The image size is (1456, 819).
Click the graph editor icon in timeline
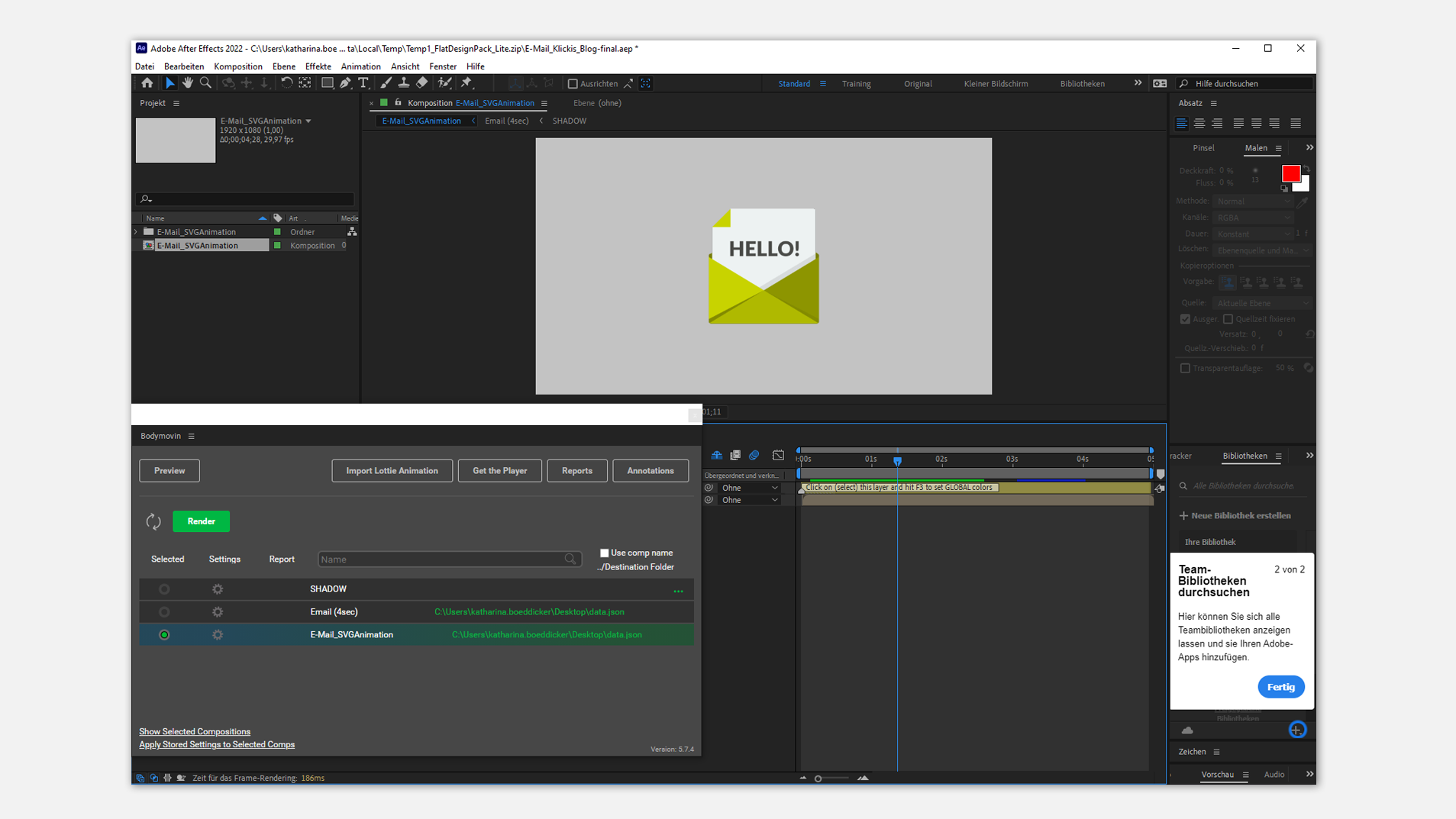tap(778, 456)
